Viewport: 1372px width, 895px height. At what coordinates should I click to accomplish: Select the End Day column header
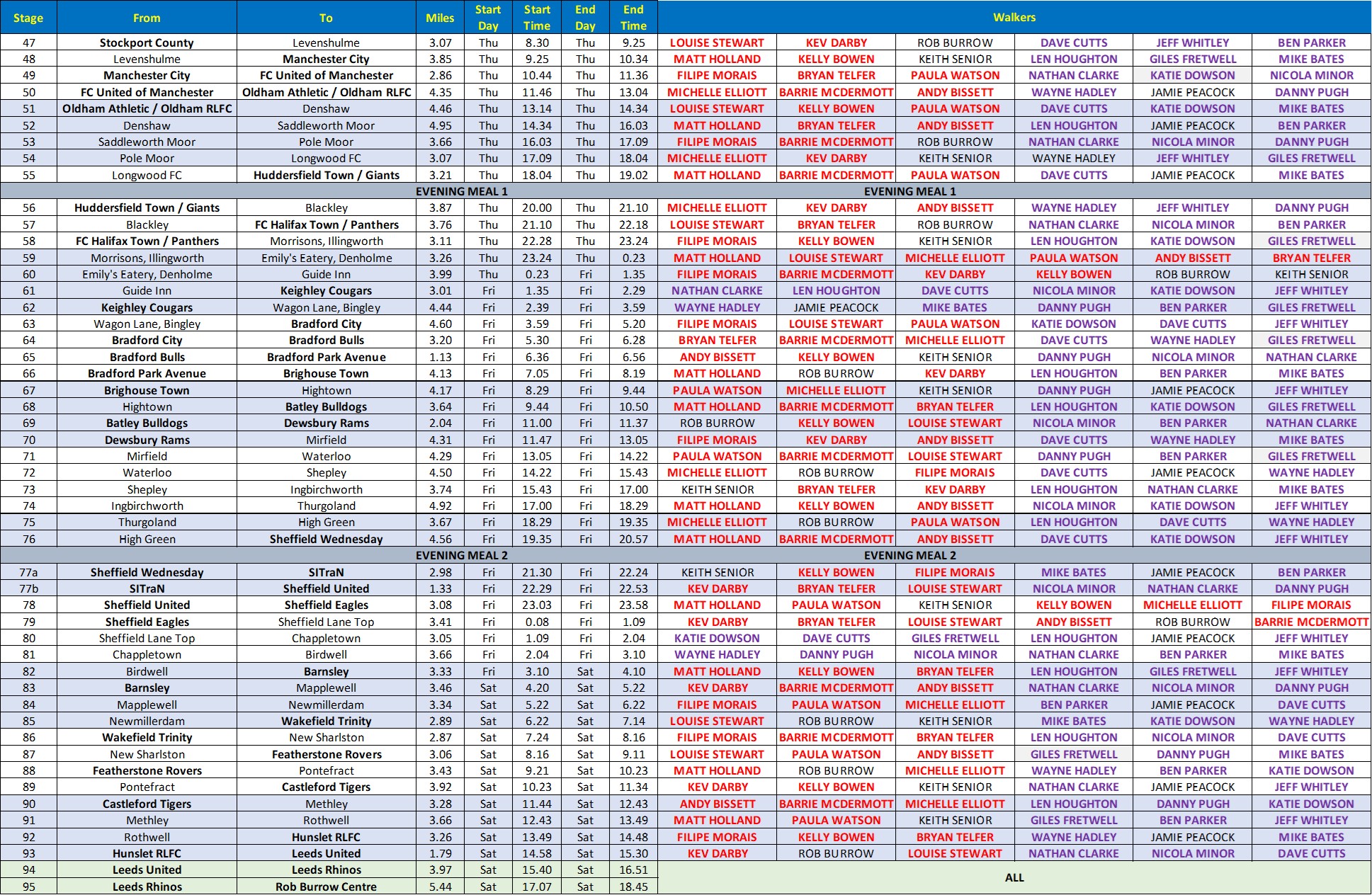tap(585, 18)
